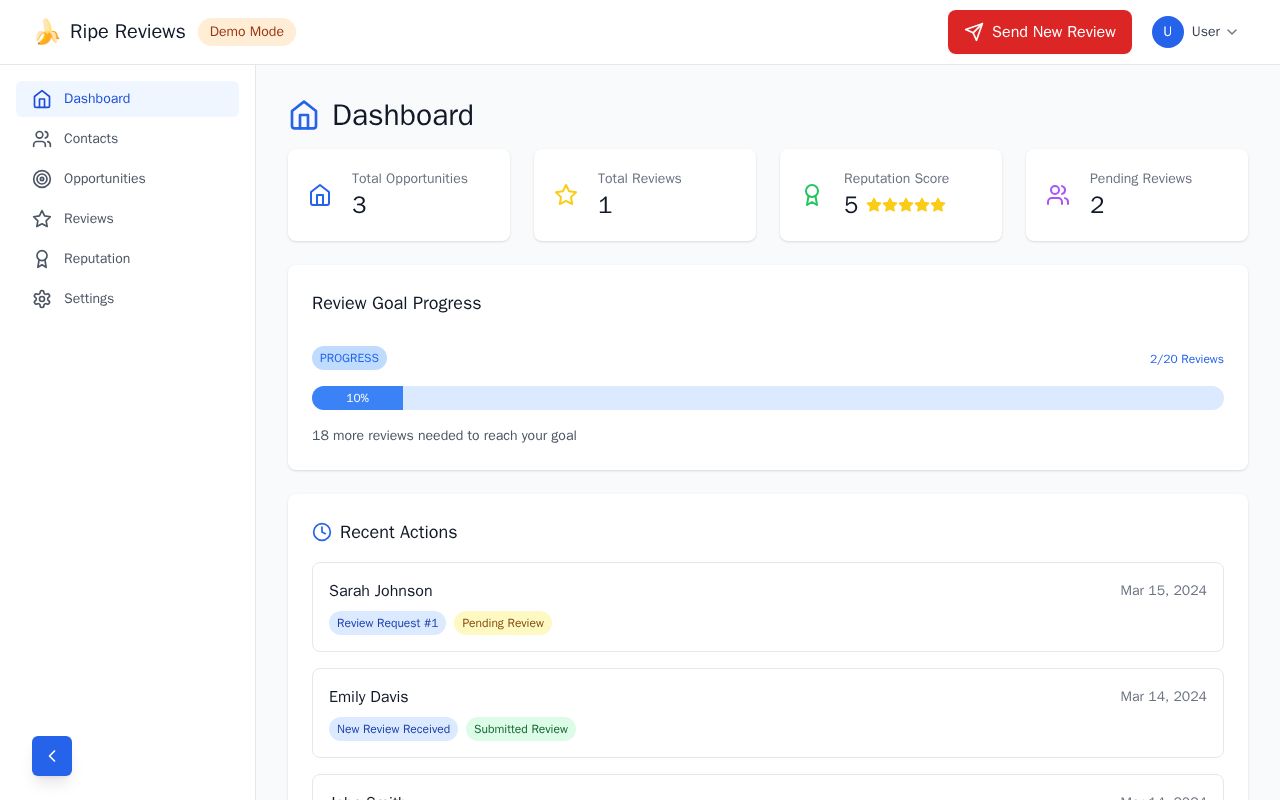Click the Mar 15, 2024 date
The image size is (1280, 800).
(1163, 591)
